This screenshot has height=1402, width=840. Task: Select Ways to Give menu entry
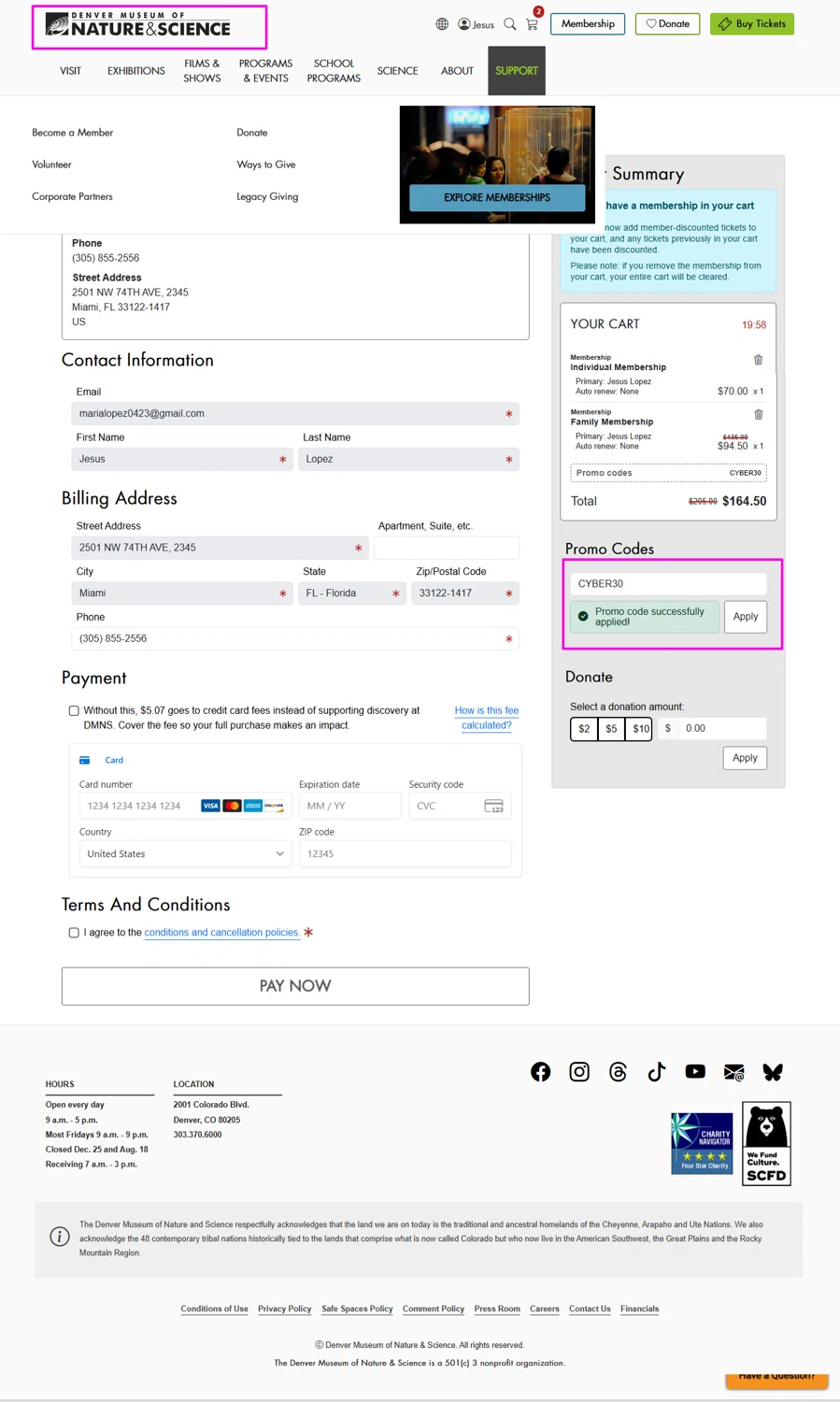click(266, 165)
